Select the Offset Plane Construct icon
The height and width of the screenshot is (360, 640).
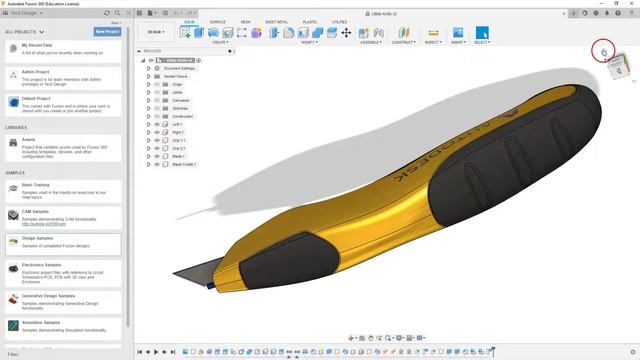click(x=404, y=33)
